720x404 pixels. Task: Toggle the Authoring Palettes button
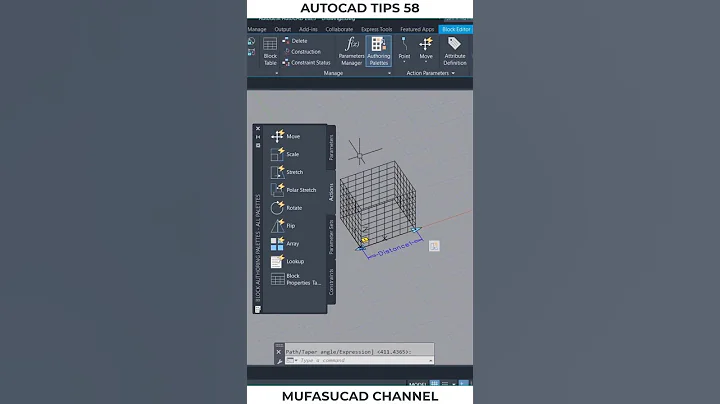tap(378, 51)
